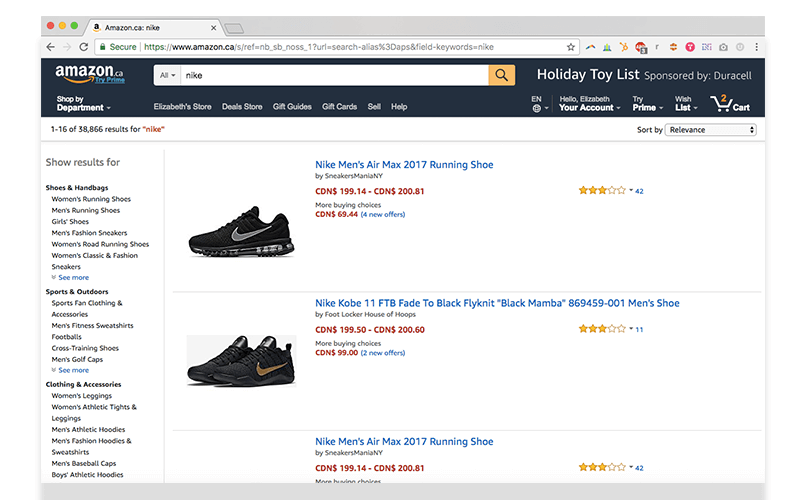Click the Holiday Toy List banner
This screenshot has width=800, height=500.
[x=644, y=75]
